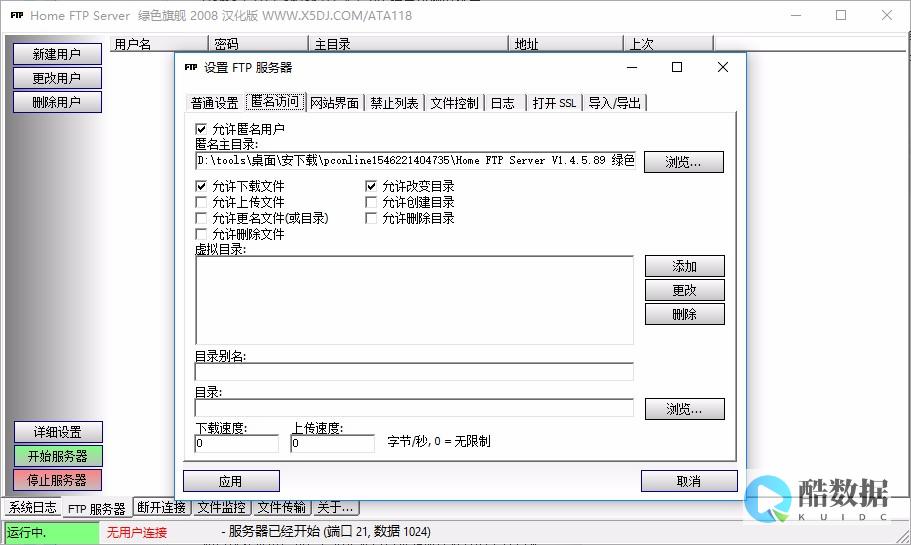This screenshot has width=911, height=545.
Task: Switch to the 普通设置 tab
Action: tap(214, 103)
